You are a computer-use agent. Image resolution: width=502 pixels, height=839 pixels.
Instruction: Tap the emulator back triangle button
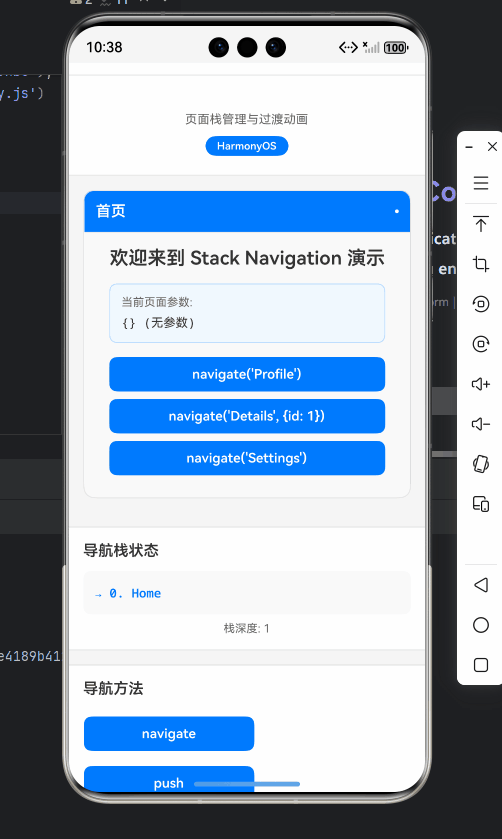pyautogui.click(x=481, y=585)
